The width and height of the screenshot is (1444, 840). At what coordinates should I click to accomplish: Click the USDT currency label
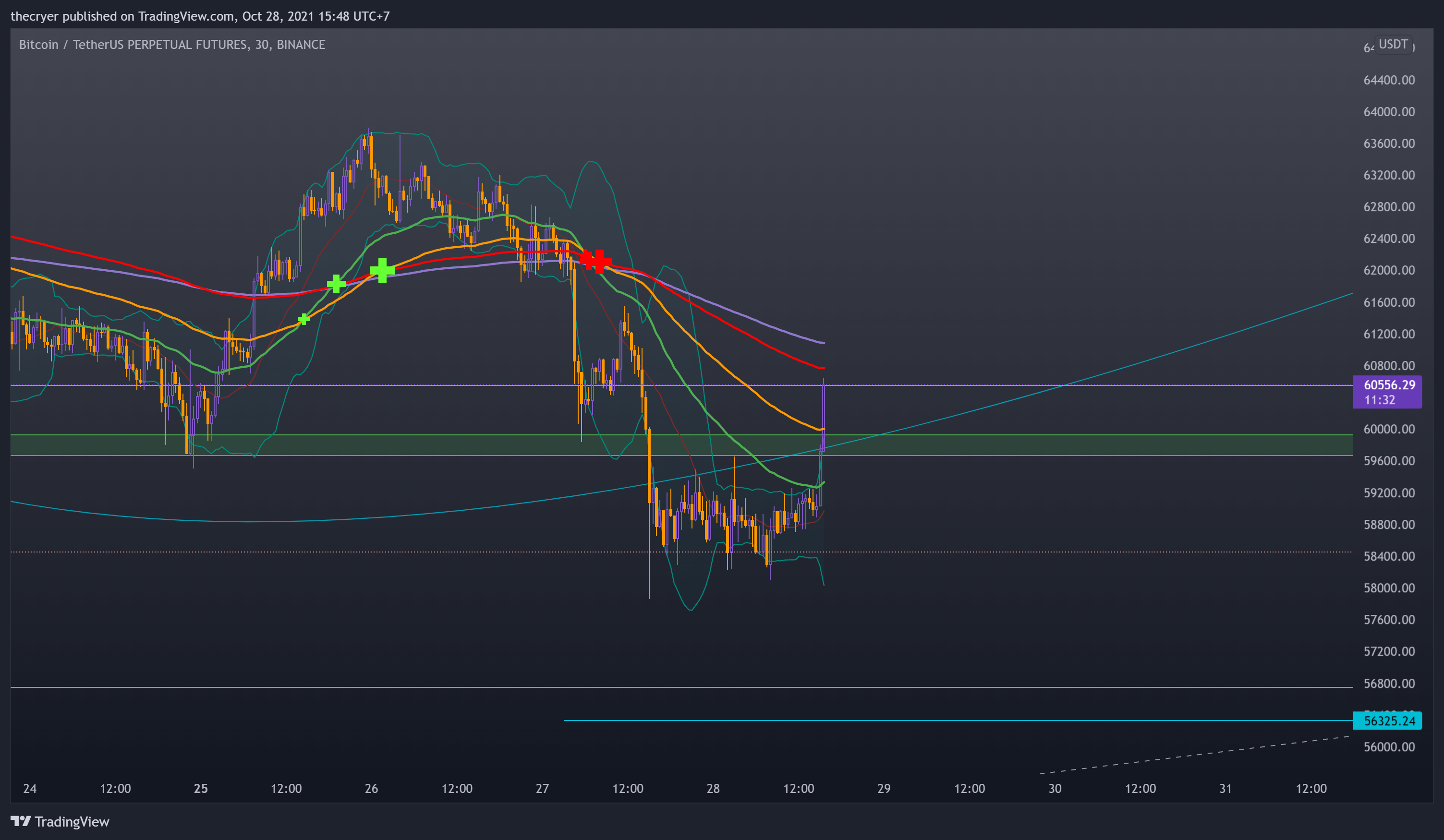(x=1393, y=45)
